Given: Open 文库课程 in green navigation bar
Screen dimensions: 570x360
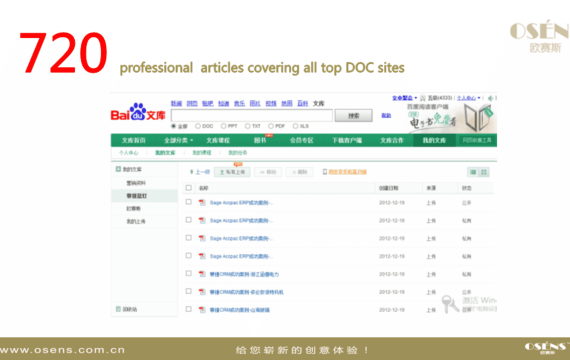Looking at the screenshot, I should coord(218,140).
